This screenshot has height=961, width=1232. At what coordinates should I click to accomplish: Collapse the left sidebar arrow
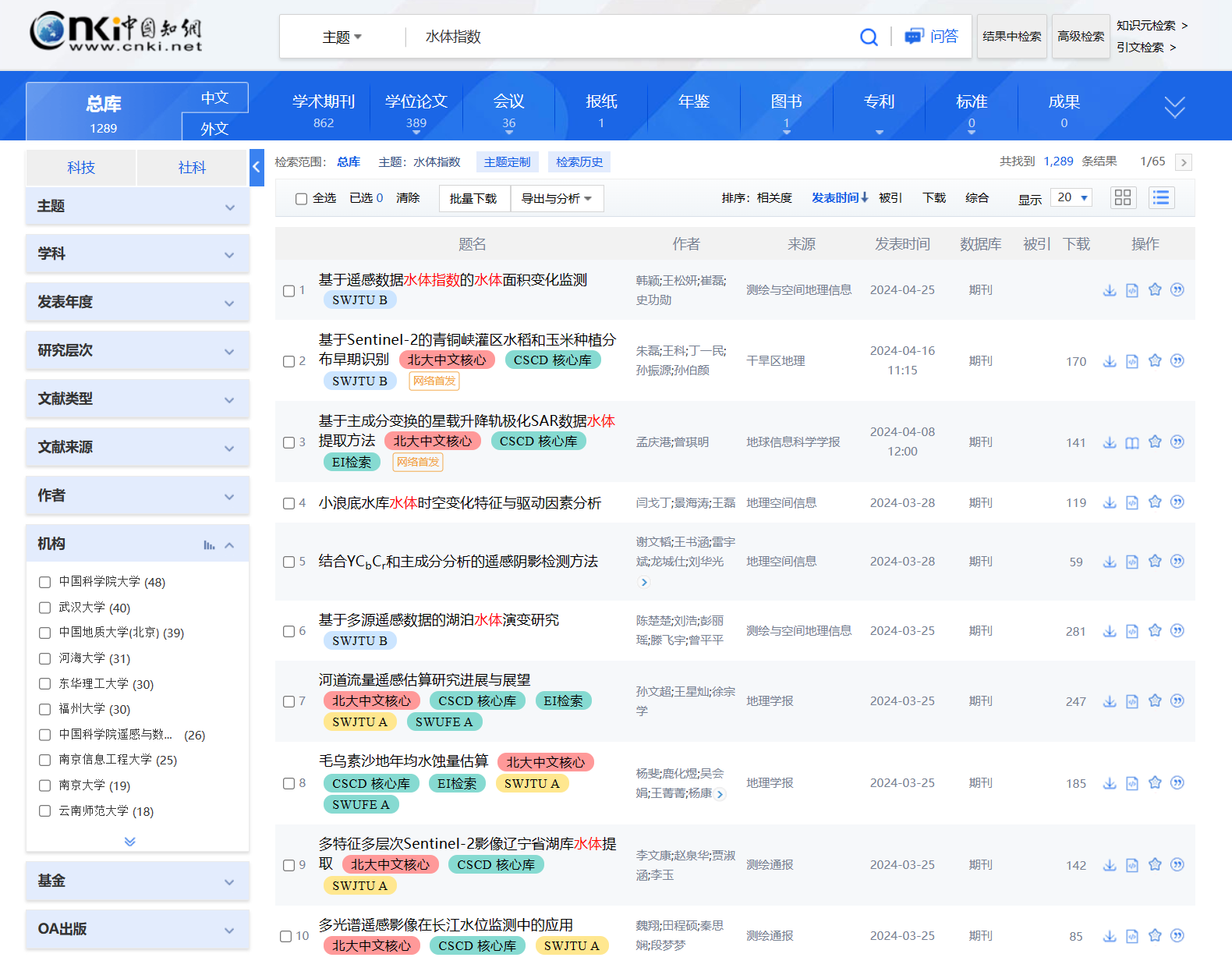[257, 167]
